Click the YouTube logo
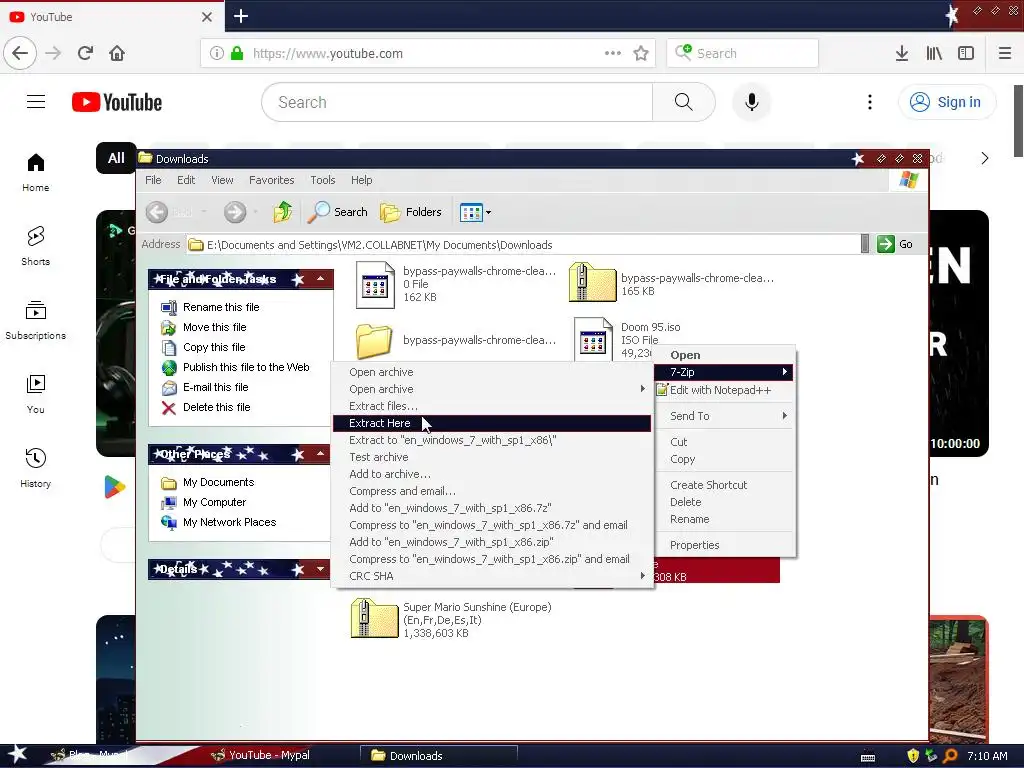 coord(117,102)
